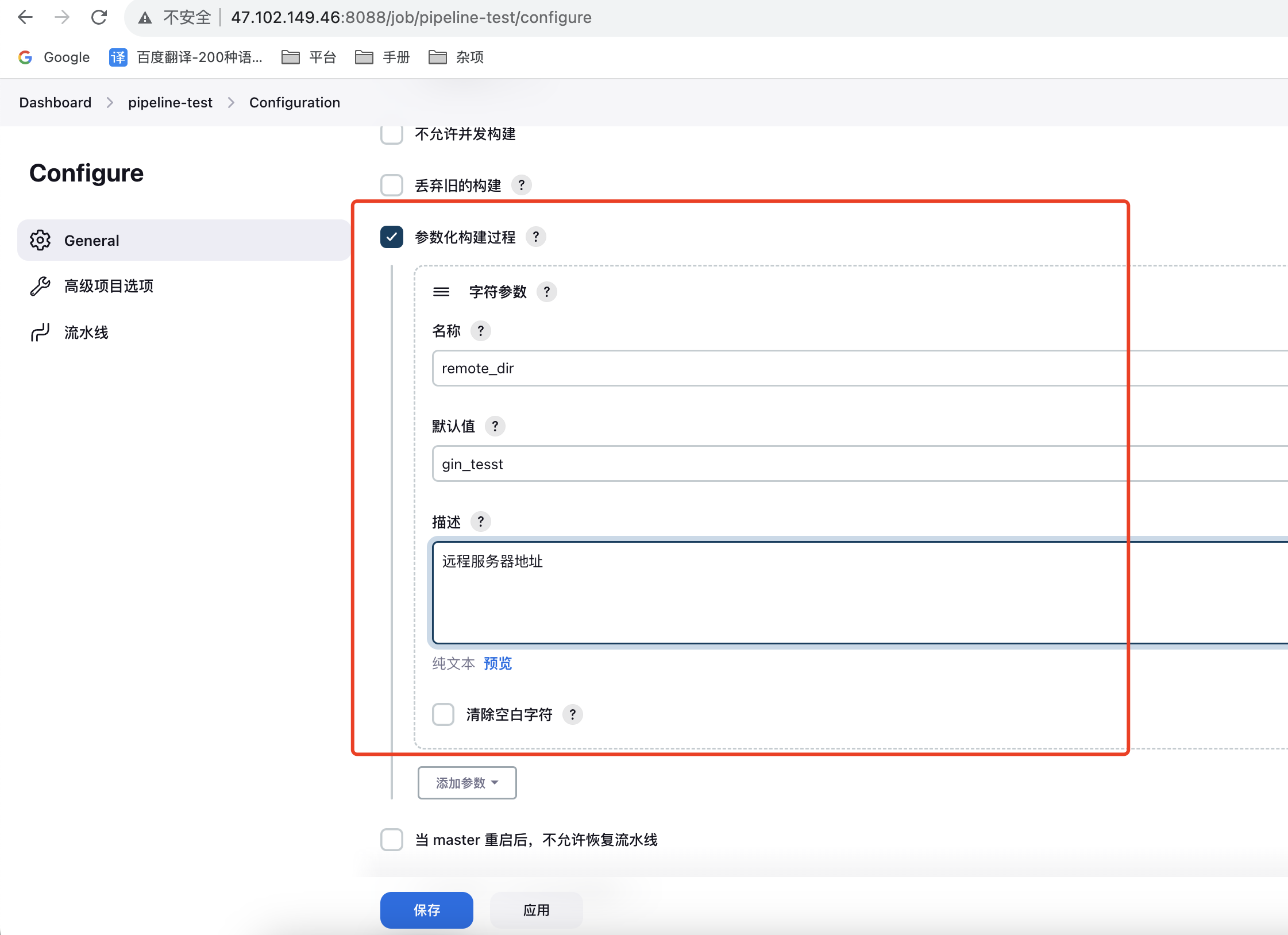Show help for 描述 field
Image resolution: width=1288 pixels, height=935 pixels.
coord(481,521)
